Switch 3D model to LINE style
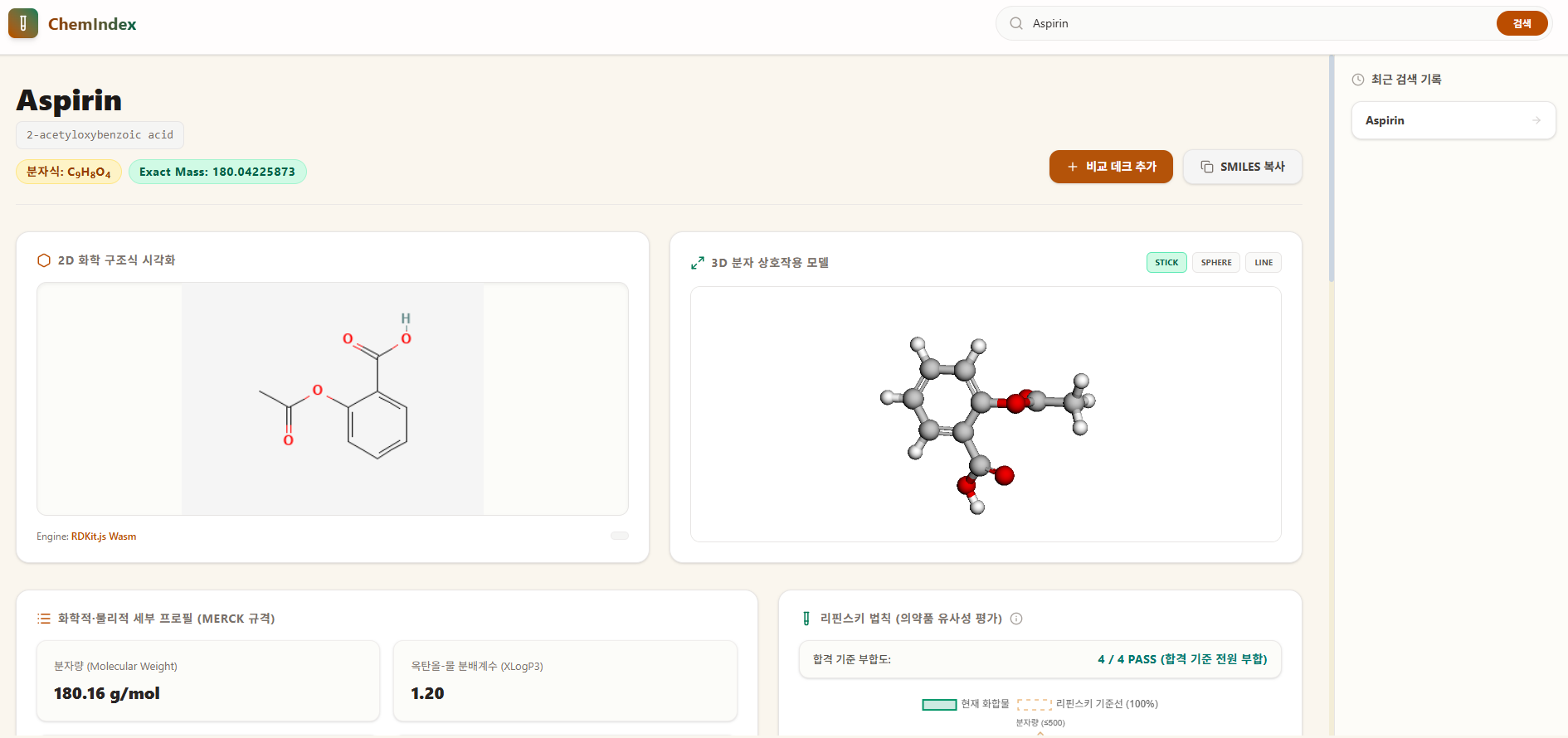Image resolution: width=1568 pixels, height=738 pixels. [x=1264, y=263]
